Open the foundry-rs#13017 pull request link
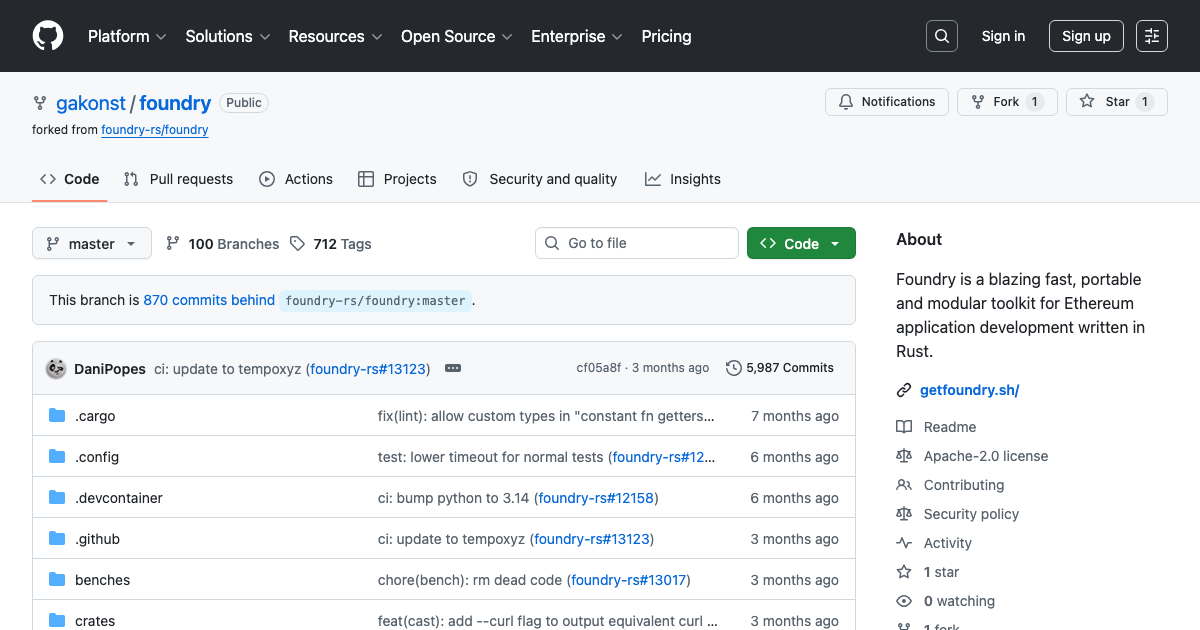This screenshot has width=1200, height=630. pos(629,580)
